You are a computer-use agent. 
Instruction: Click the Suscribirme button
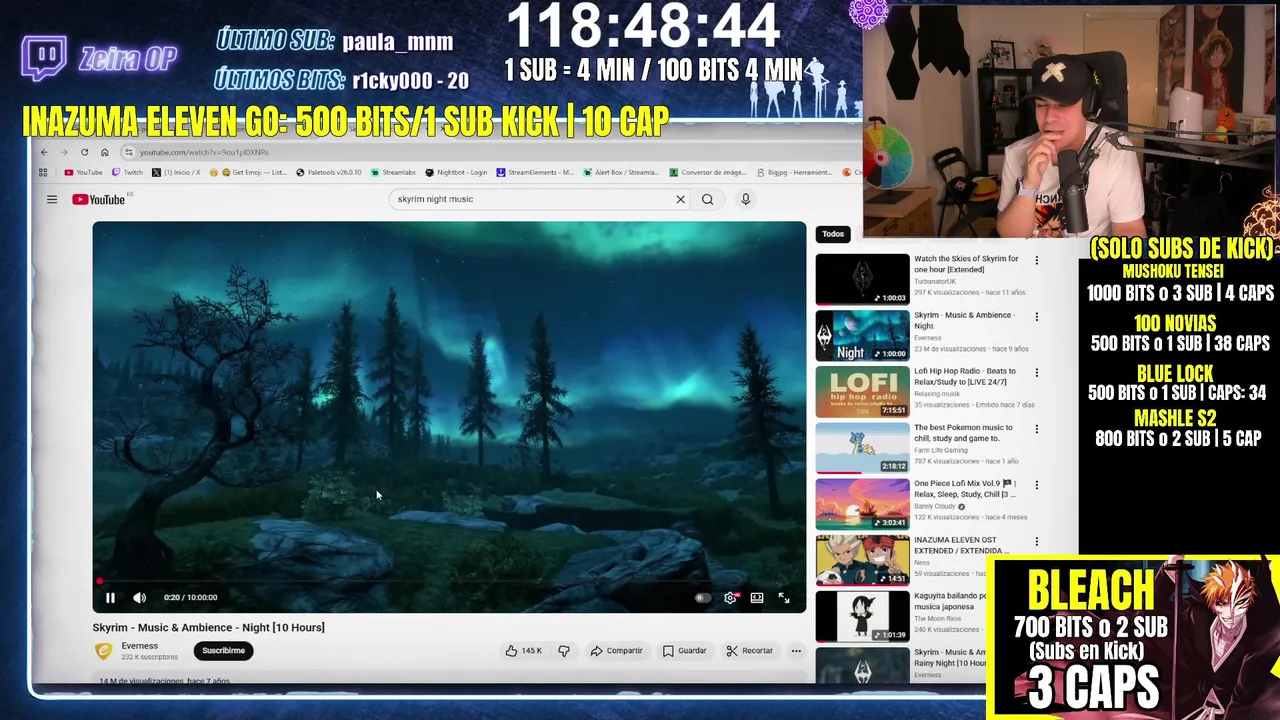[x=223, y=651]
